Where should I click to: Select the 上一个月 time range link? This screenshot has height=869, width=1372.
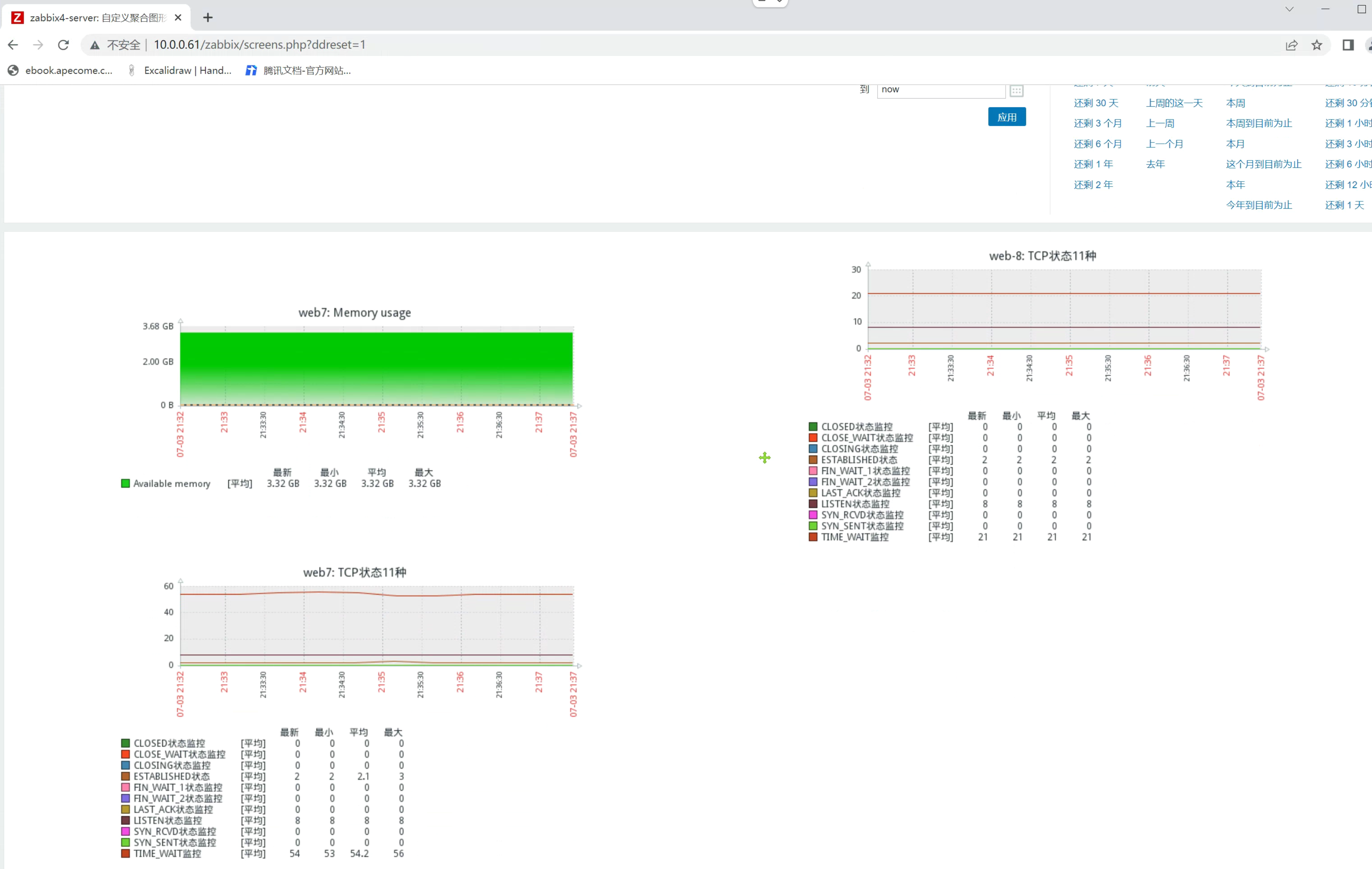pyautogui.click(x=1164, y=144)
